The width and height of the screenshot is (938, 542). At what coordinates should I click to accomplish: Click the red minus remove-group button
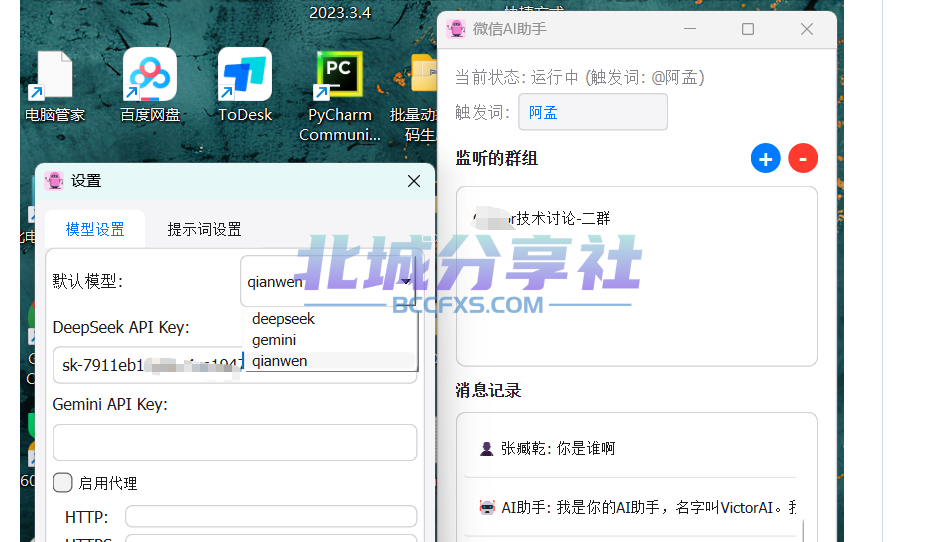coord(803,158)
